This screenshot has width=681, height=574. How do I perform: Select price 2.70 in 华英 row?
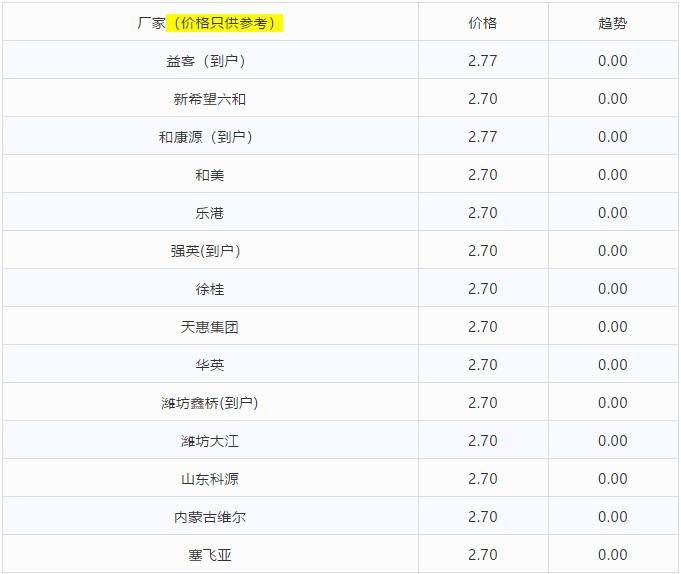[483, 365]
